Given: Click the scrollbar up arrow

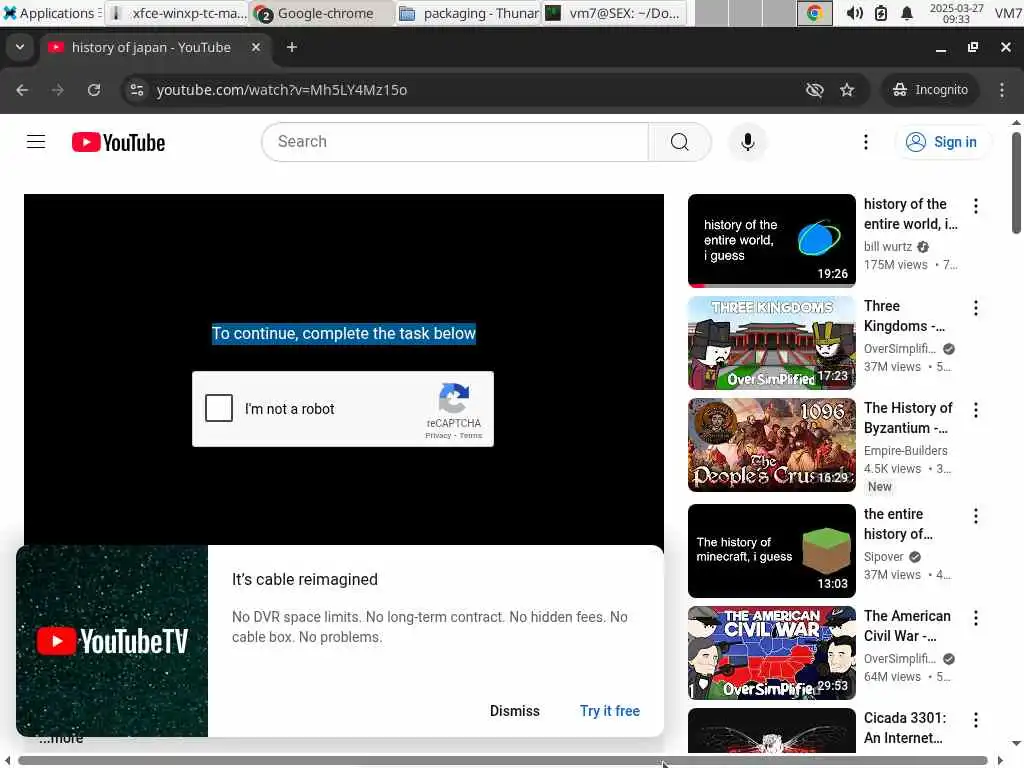Looking at the screenshot, I should tap(1016, 122).
